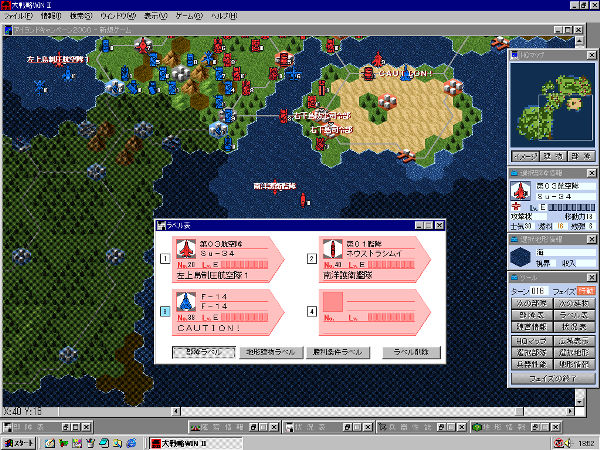This screenshot has height=450, width=600.
Task: Click the 地形情報 tool button
Action: (574, 364)
